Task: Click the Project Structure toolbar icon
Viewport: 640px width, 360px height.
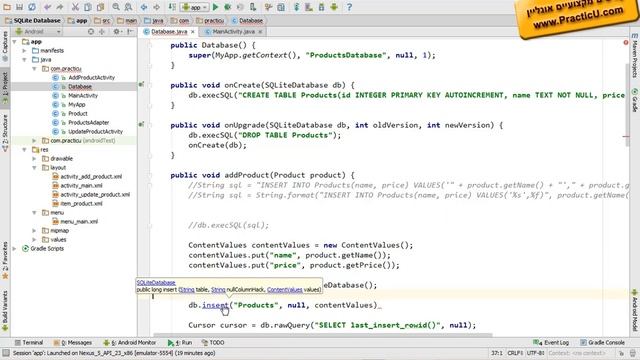Action: [x=281, y=7]
